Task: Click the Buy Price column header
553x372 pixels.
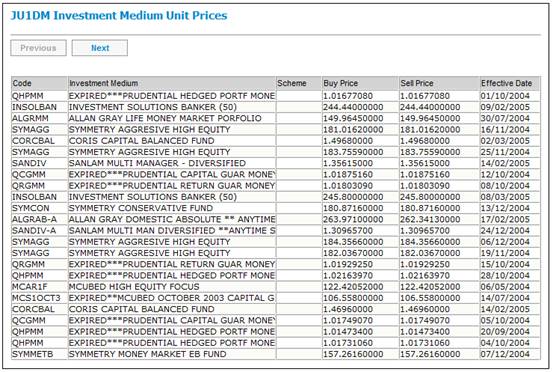Action: pos(360,83)
